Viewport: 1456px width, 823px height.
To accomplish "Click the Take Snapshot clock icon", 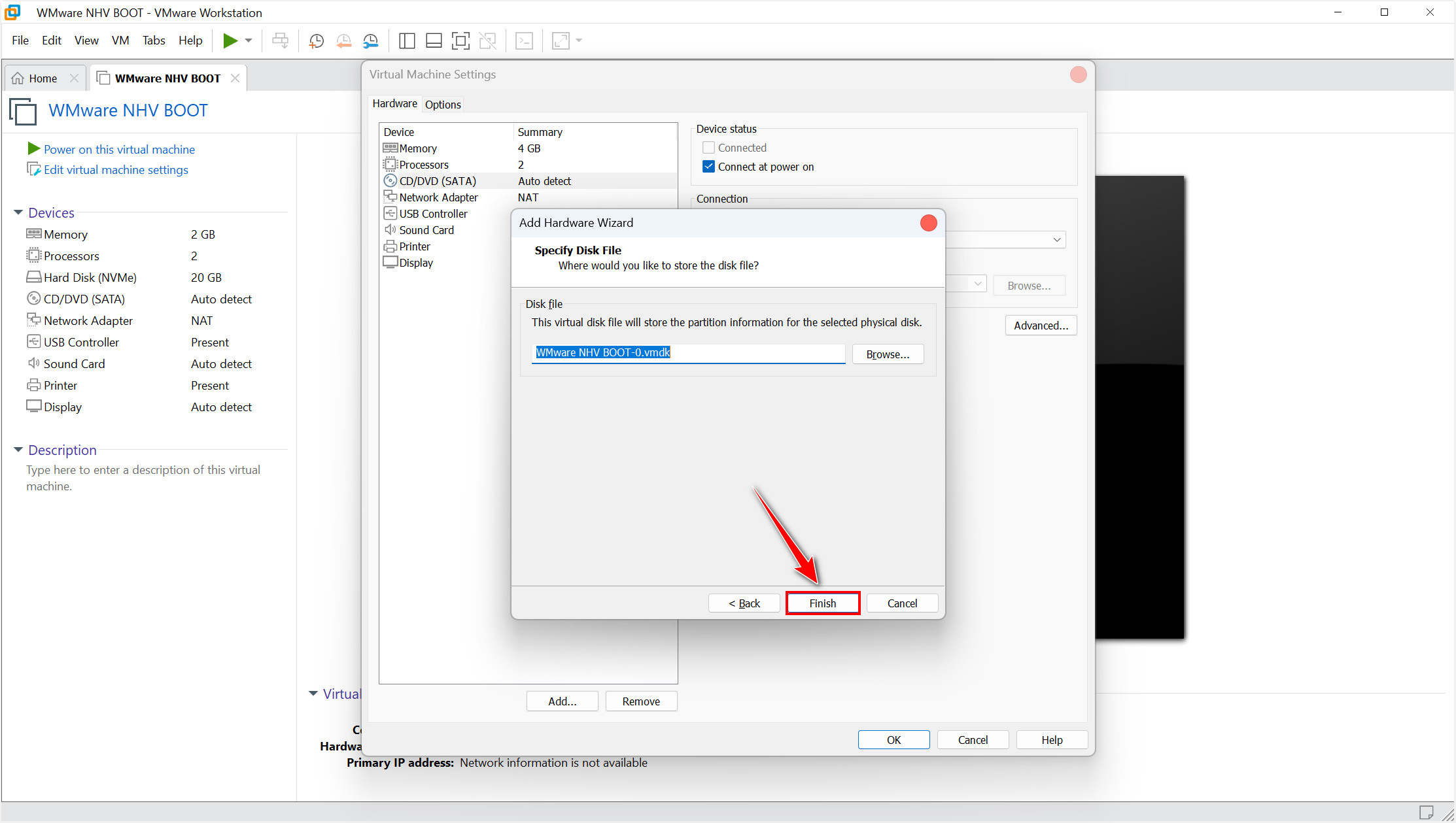I will click(x=316, y=41).
